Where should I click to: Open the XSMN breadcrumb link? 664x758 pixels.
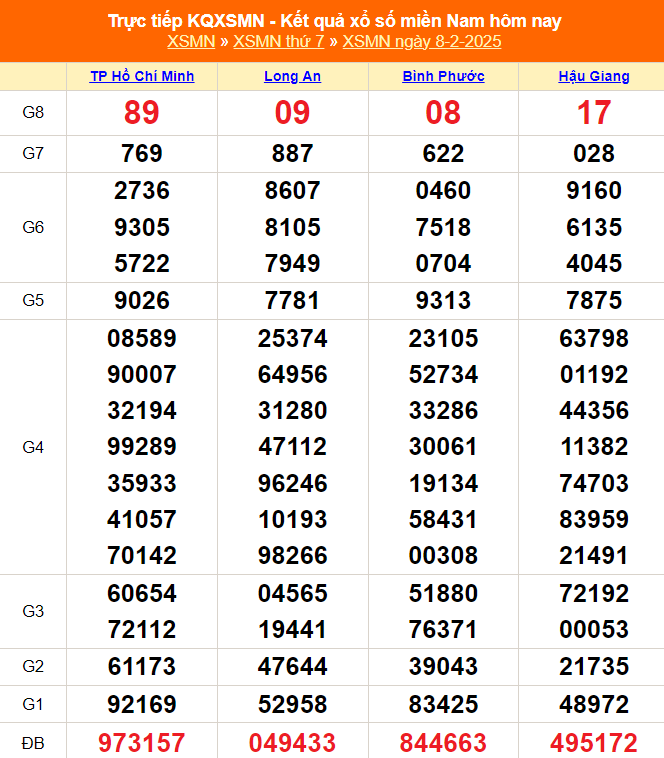pyautogui.click(x=191, y=41)
